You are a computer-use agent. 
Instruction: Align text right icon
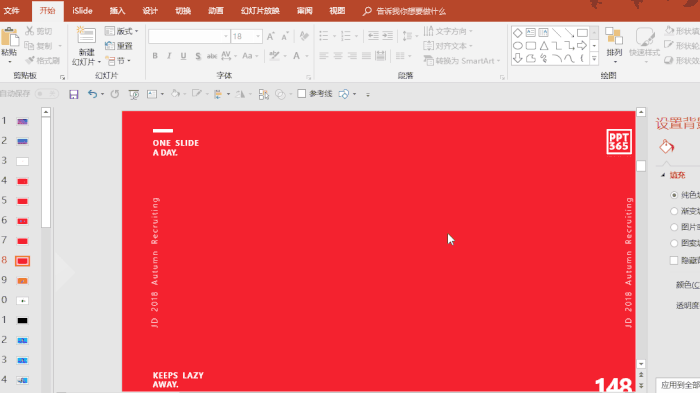tap(352, 56)
